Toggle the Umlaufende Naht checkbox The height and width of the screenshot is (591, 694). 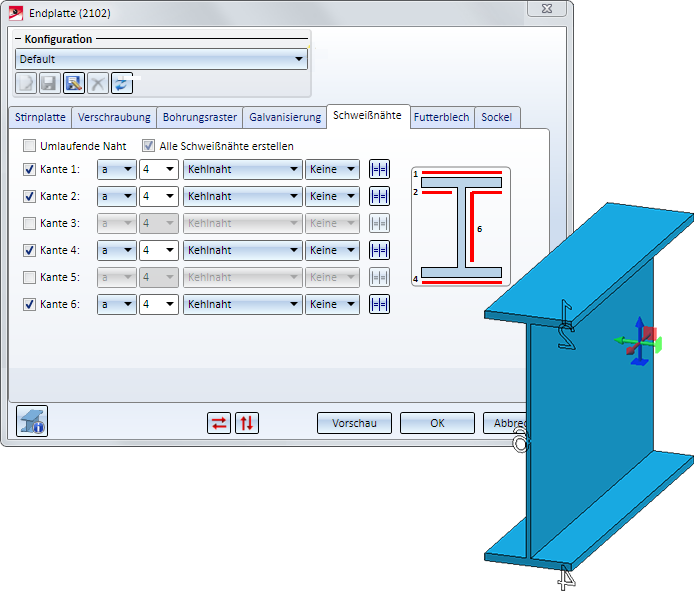(x=29, y=146)
